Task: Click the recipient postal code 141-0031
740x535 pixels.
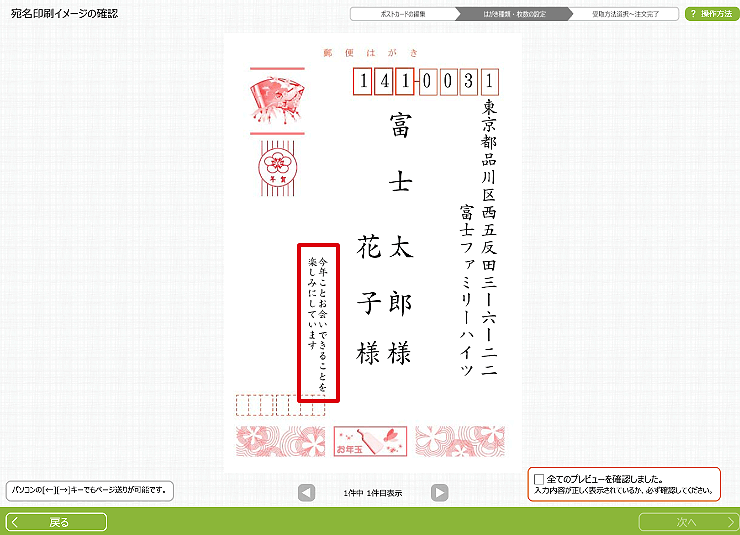Action: tap(426, 82)
